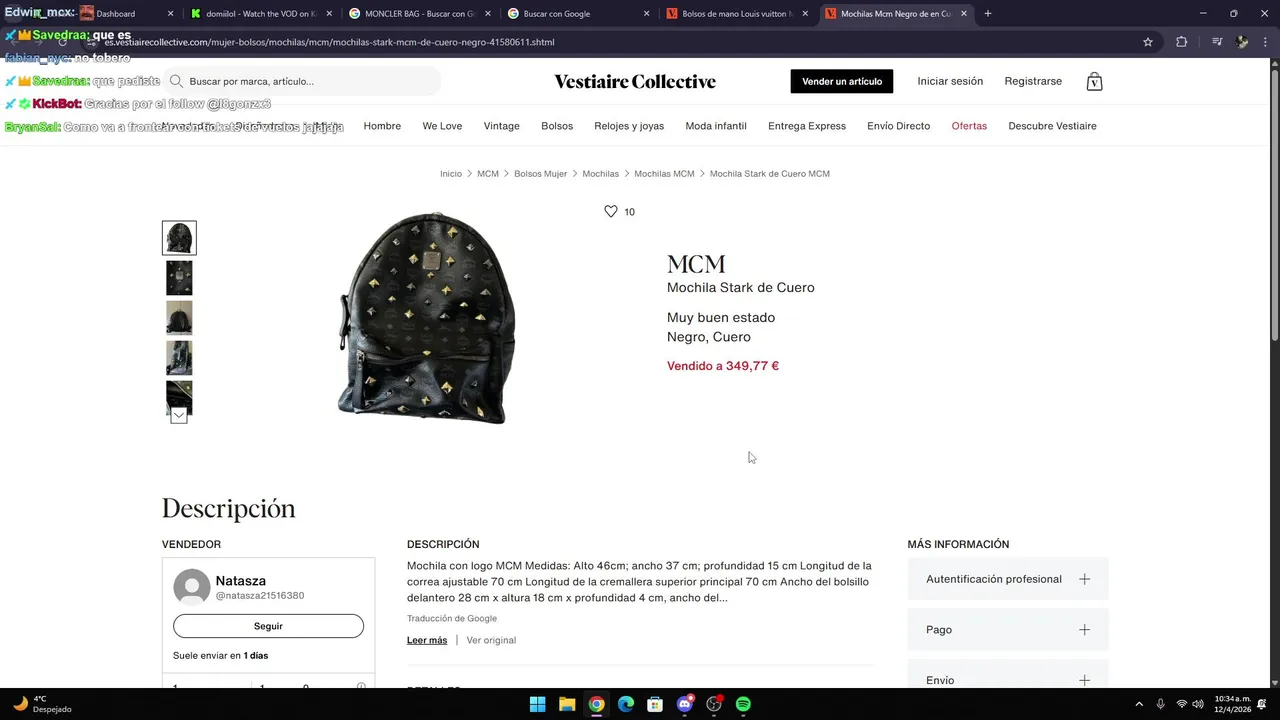Show more thumbnails with down chevron
The width and height of the screenshot is (1280, 720).
pyautogui.click(x=179, y=416)
